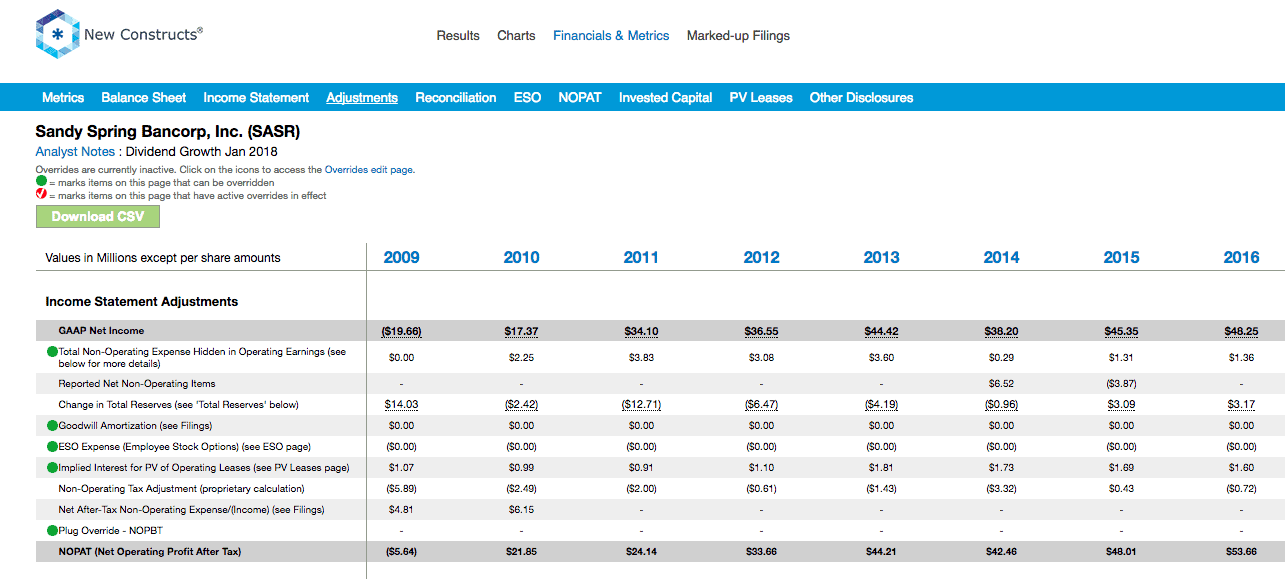Screen dimensions: 1285x579
Task: Click NOPAT value ($5.64) for 2009
Action: coord(401,552)
